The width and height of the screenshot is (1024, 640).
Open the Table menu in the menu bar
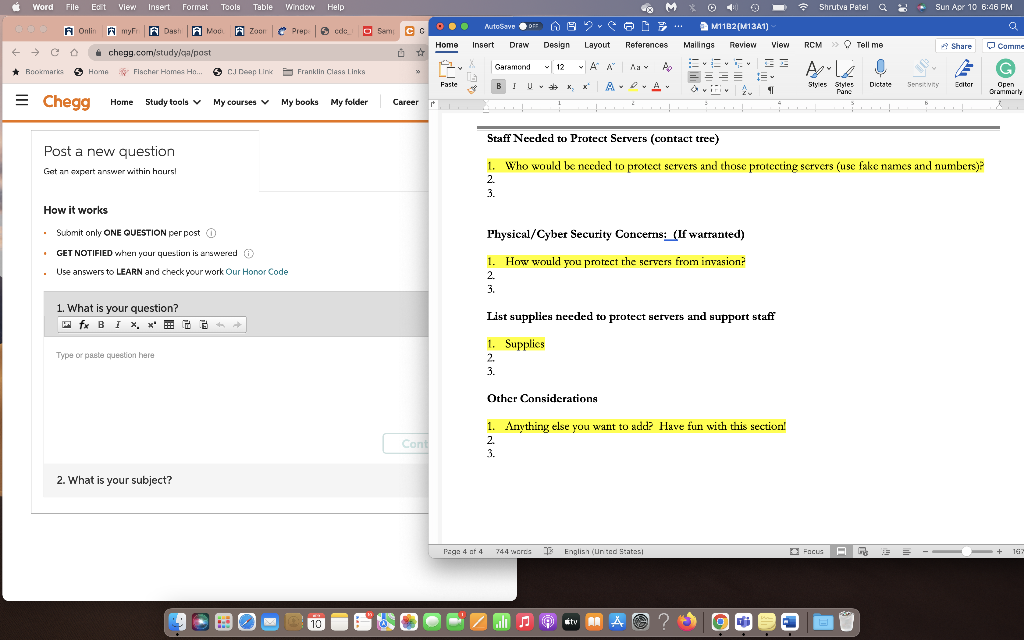point(262,7)
